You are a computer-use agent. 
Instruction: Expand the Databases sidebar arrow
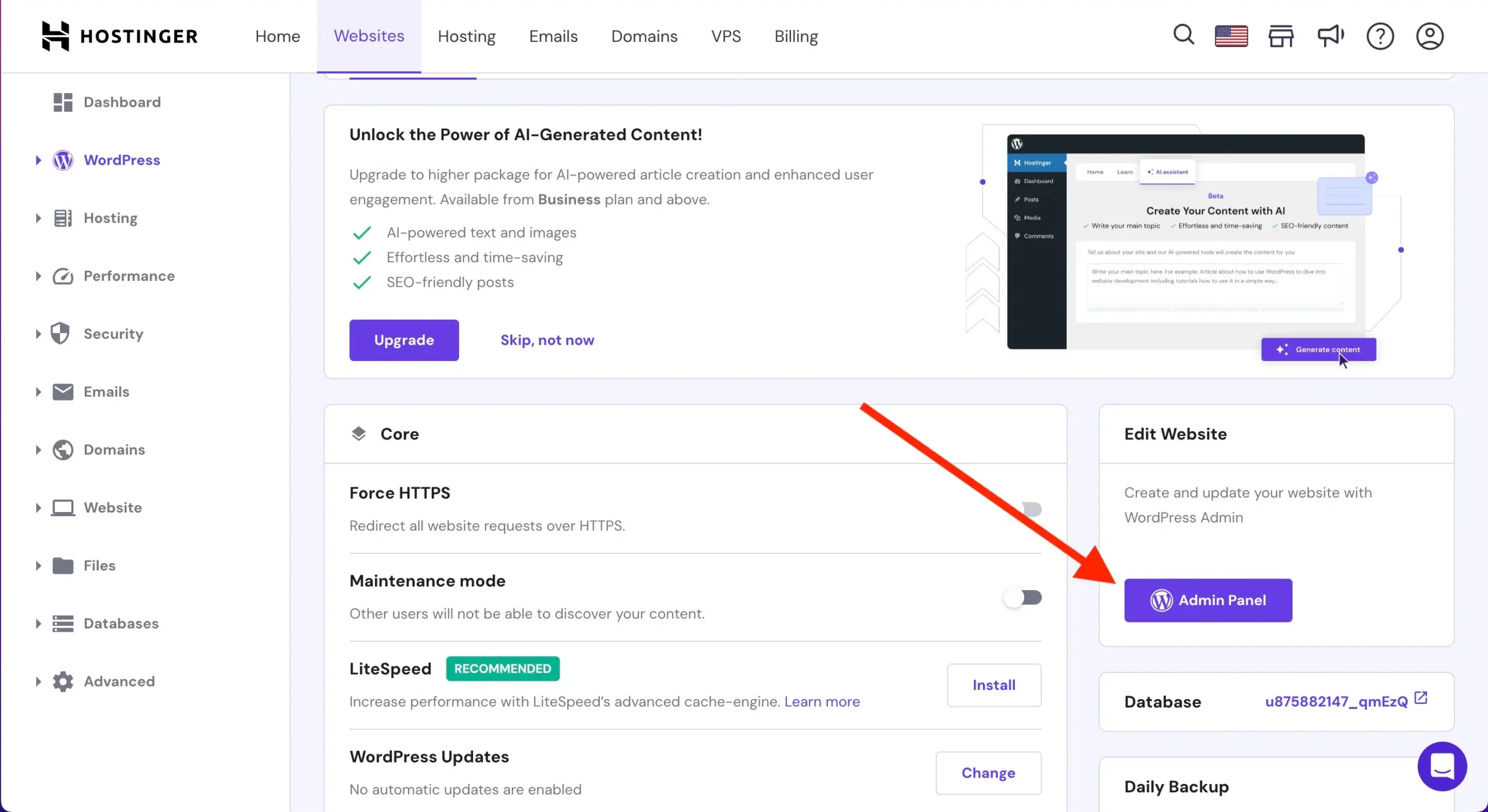38,624
